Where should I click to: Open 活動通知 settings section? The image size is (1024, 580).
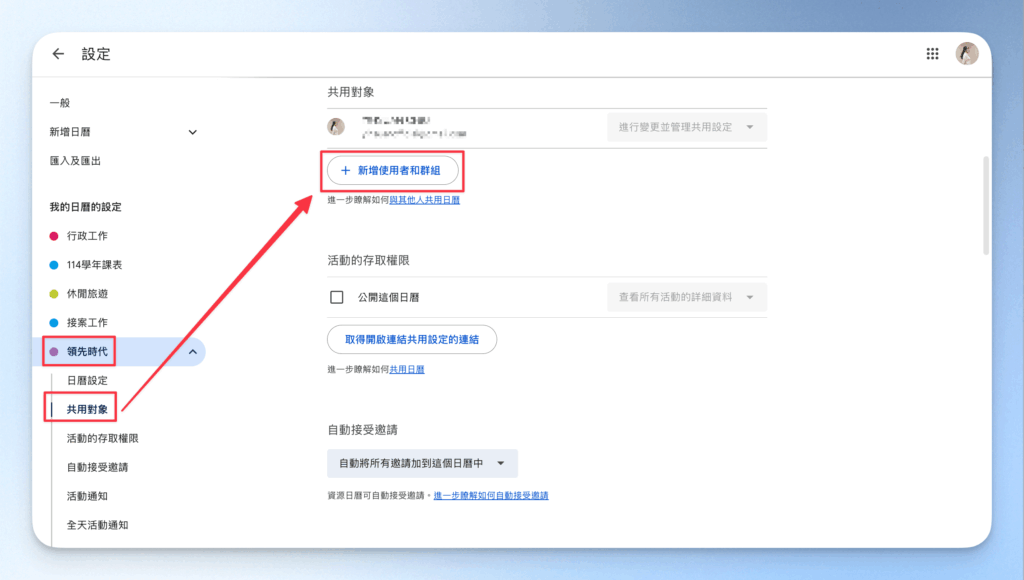pos(87,496)
